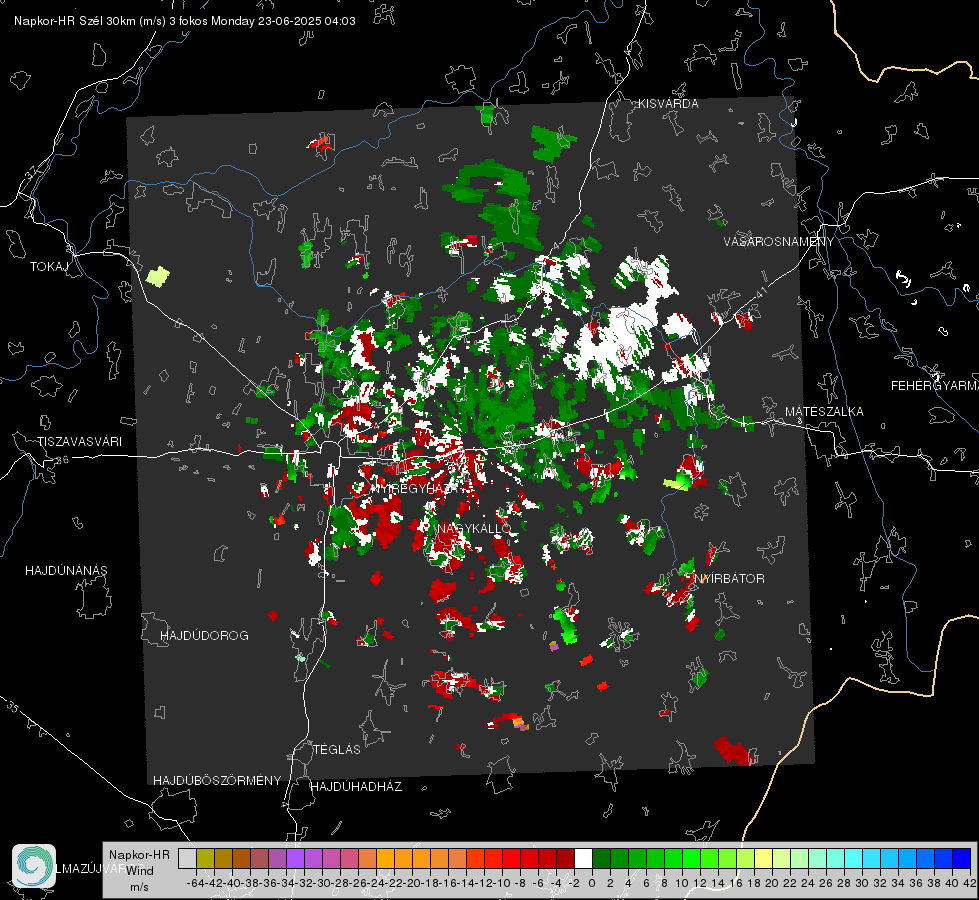This screenshot has height=900, width=979.
Task: Click the '-64' value on the legend scale
Action: (x=195, y=884)
